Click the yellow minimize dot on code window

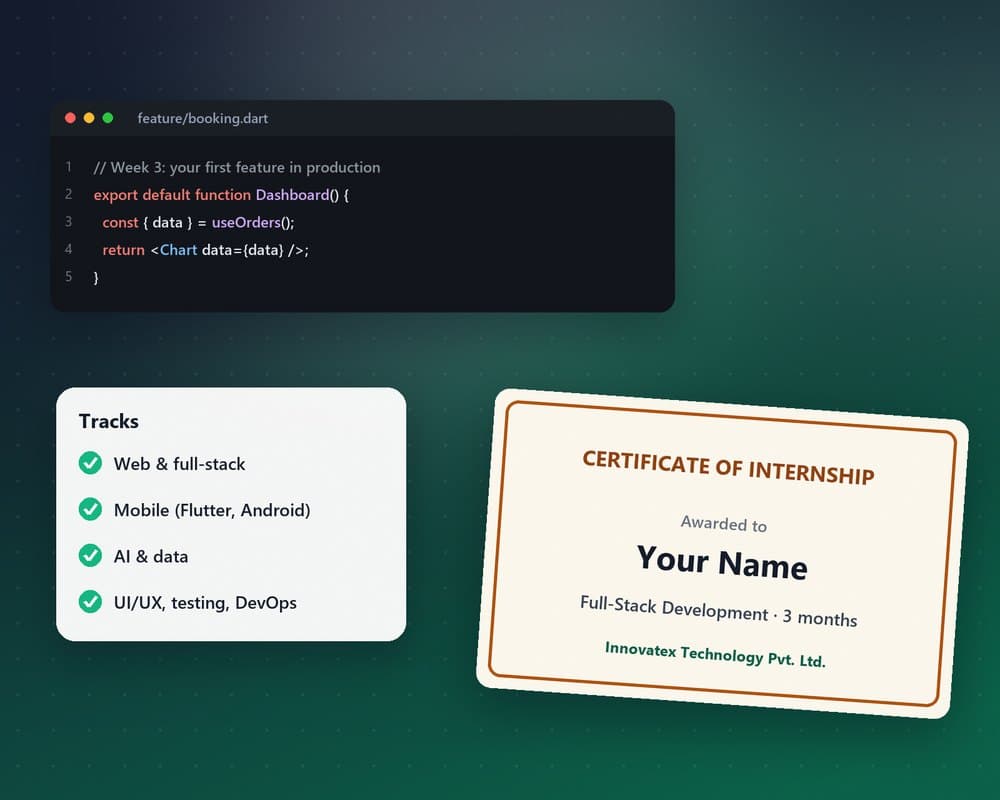coord(89,118)
